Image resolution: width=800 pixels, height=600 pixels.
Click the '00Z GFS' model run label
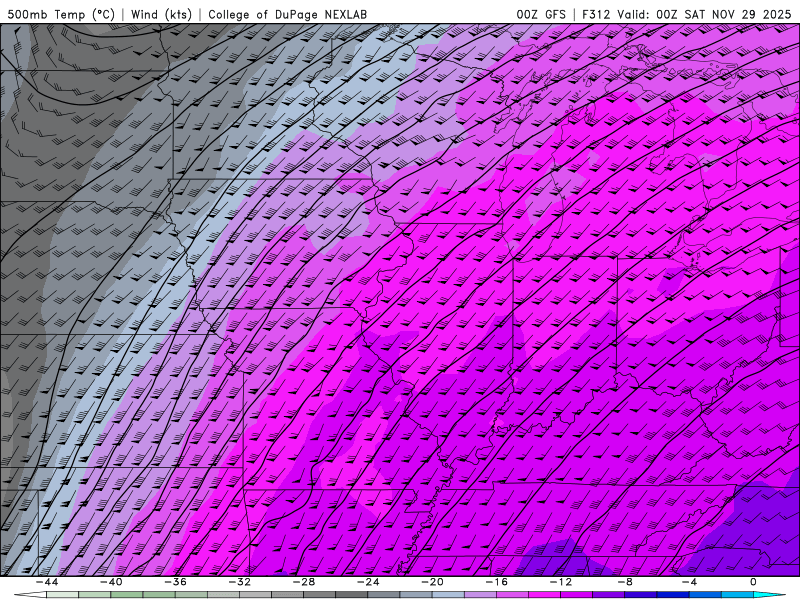pyautogui.click(x=541, y=14)
